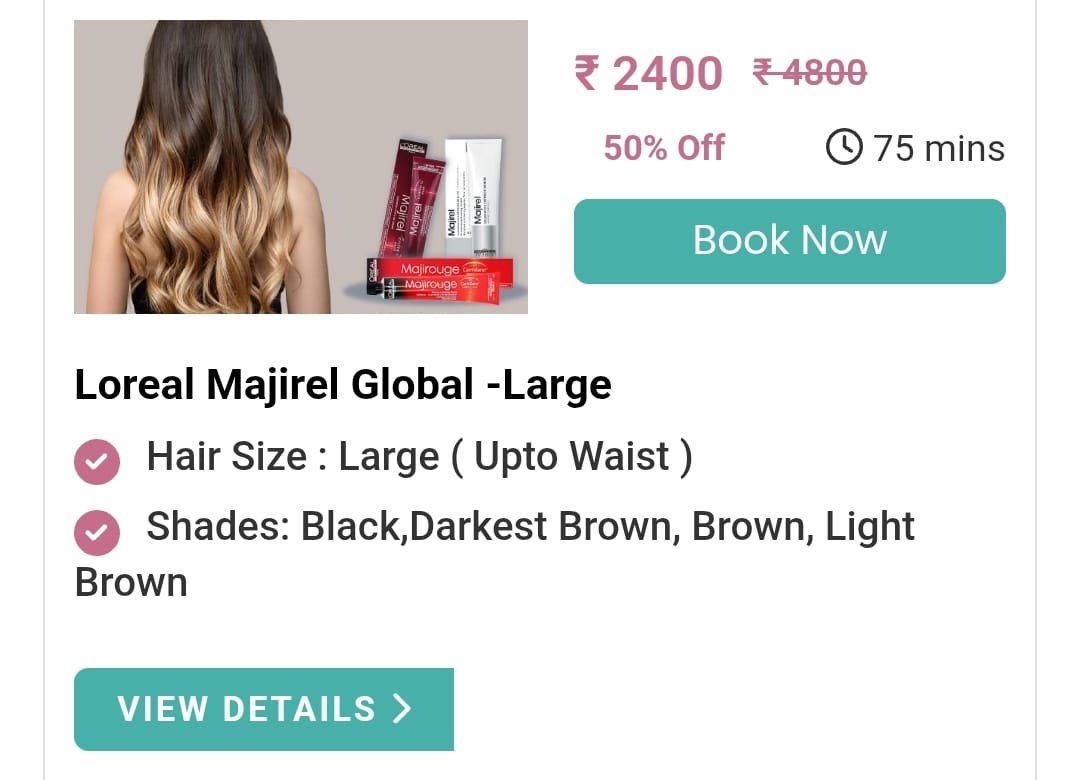The width and height of the screenshot is (1080, 780).
Task: Select the Shades Black, Darkest Brown line
Action: 530,526
